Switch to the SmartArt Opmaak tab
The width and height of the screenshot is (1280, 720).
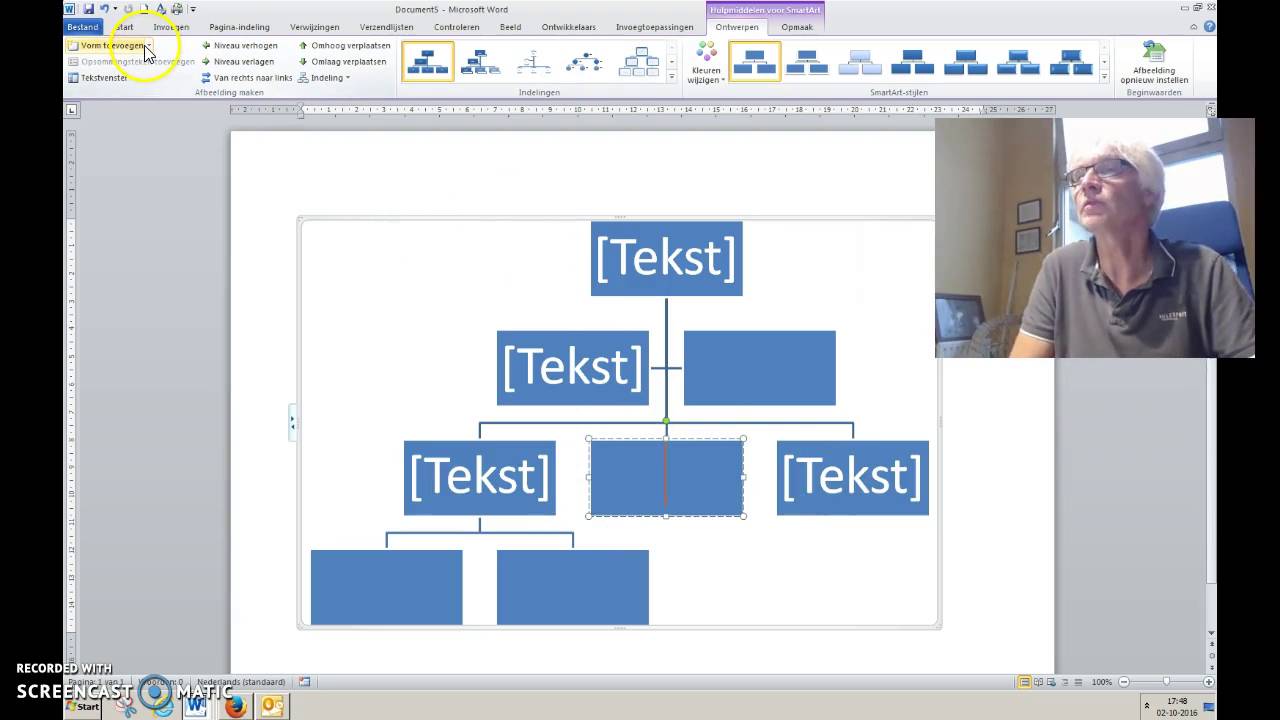(x=797, y=27)
